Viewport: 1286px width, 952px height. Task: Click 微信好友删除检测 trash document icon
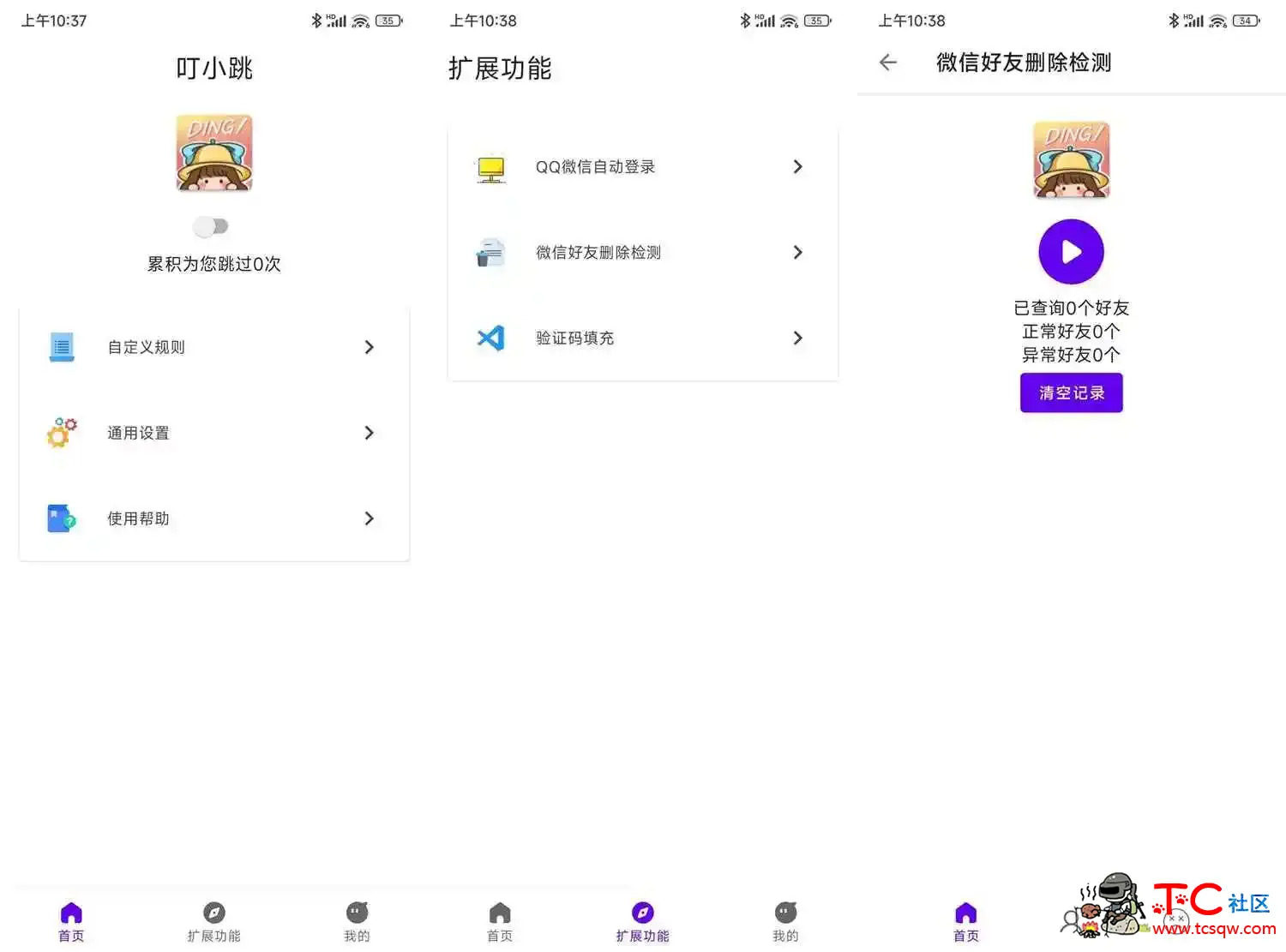491,253
